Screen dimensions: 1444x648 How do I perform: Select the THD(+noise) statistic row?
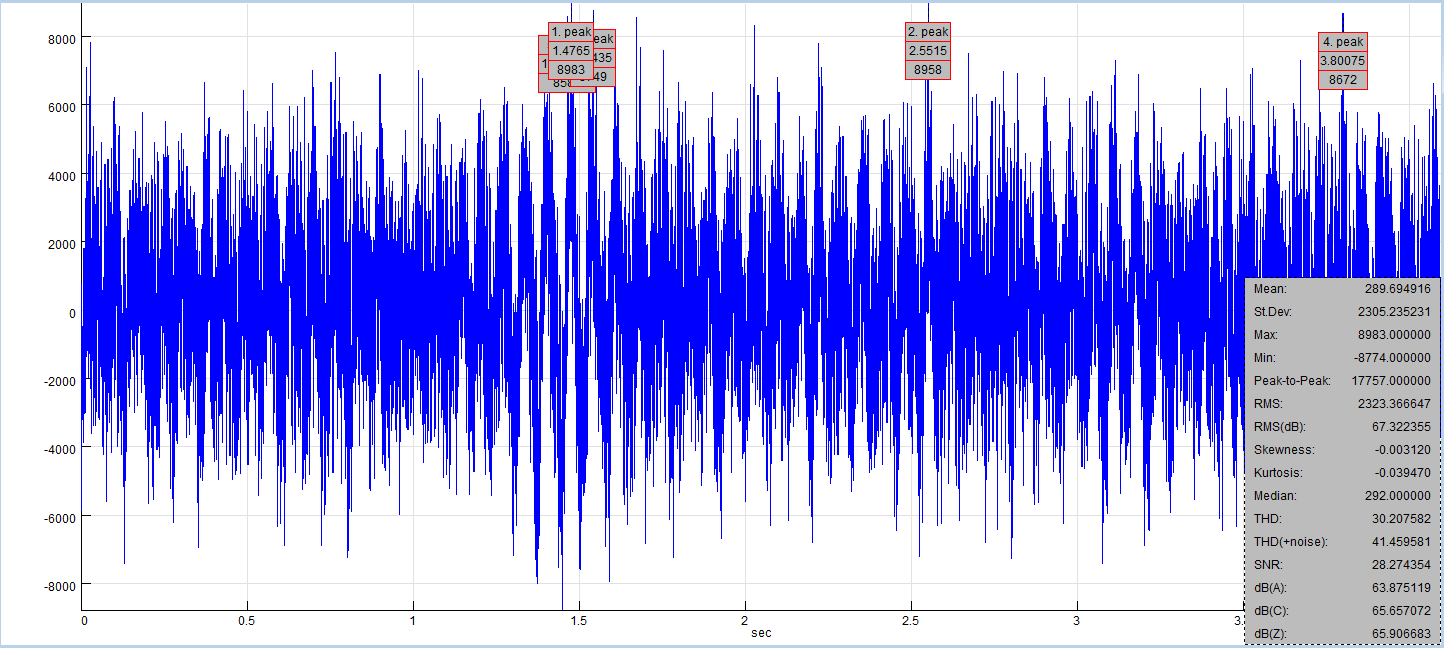[x=1341, y=542]
